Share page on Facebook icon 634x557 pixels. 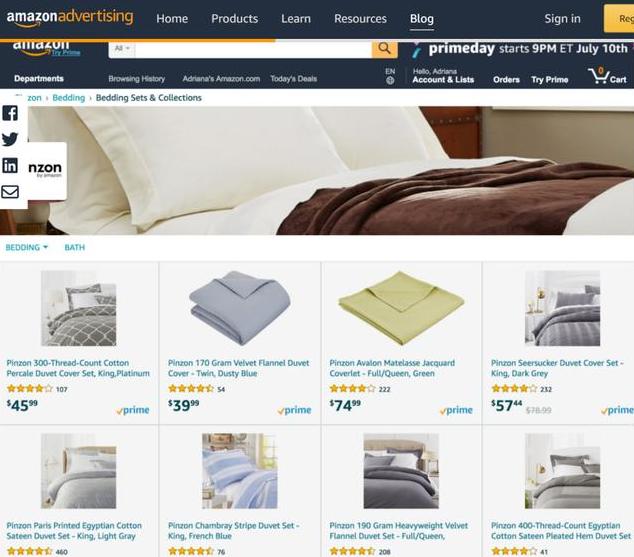click(x=10, y=113)
